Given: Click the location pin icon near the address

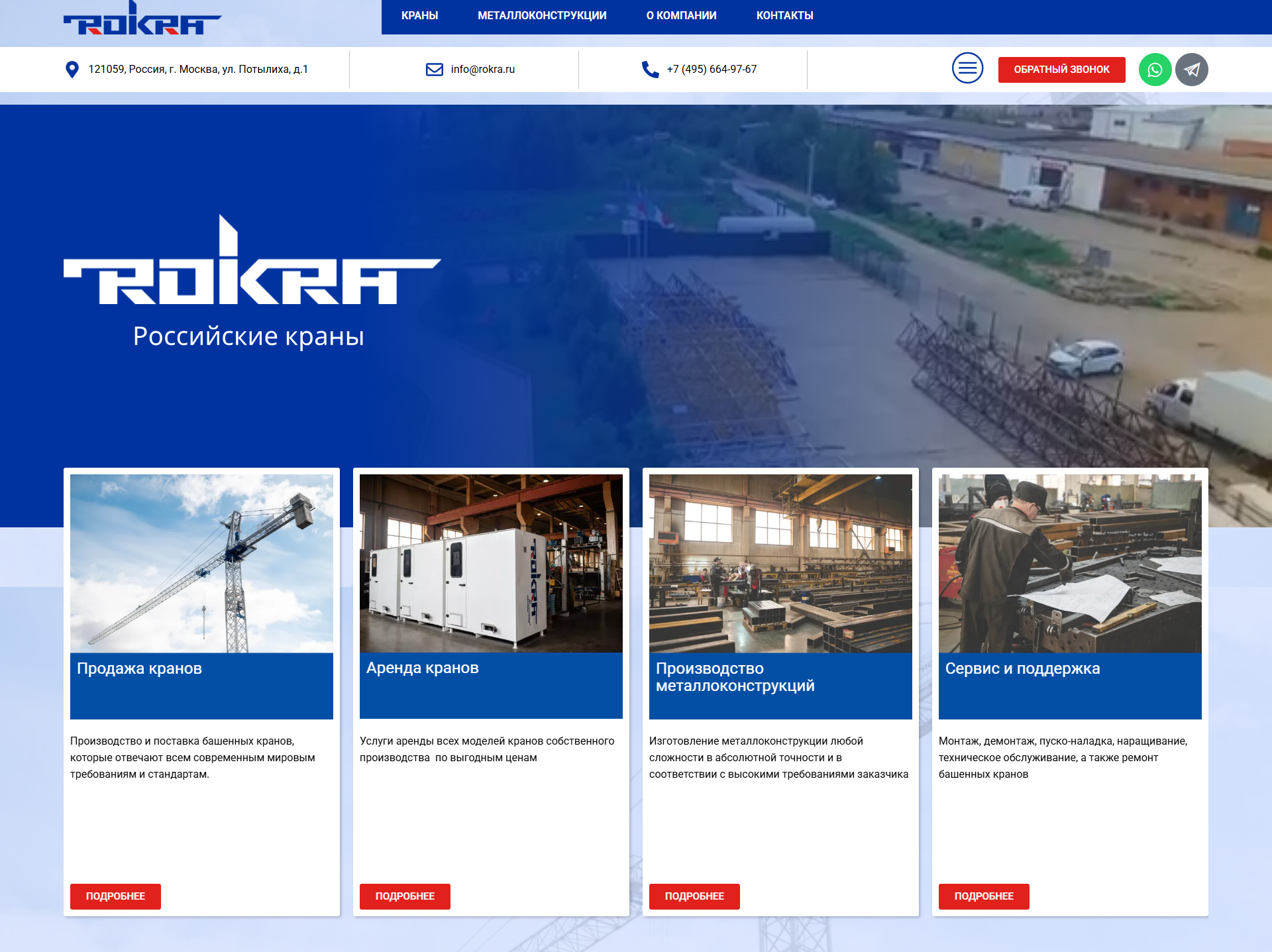Looking at the screenshot, I should tap(73, 68).
